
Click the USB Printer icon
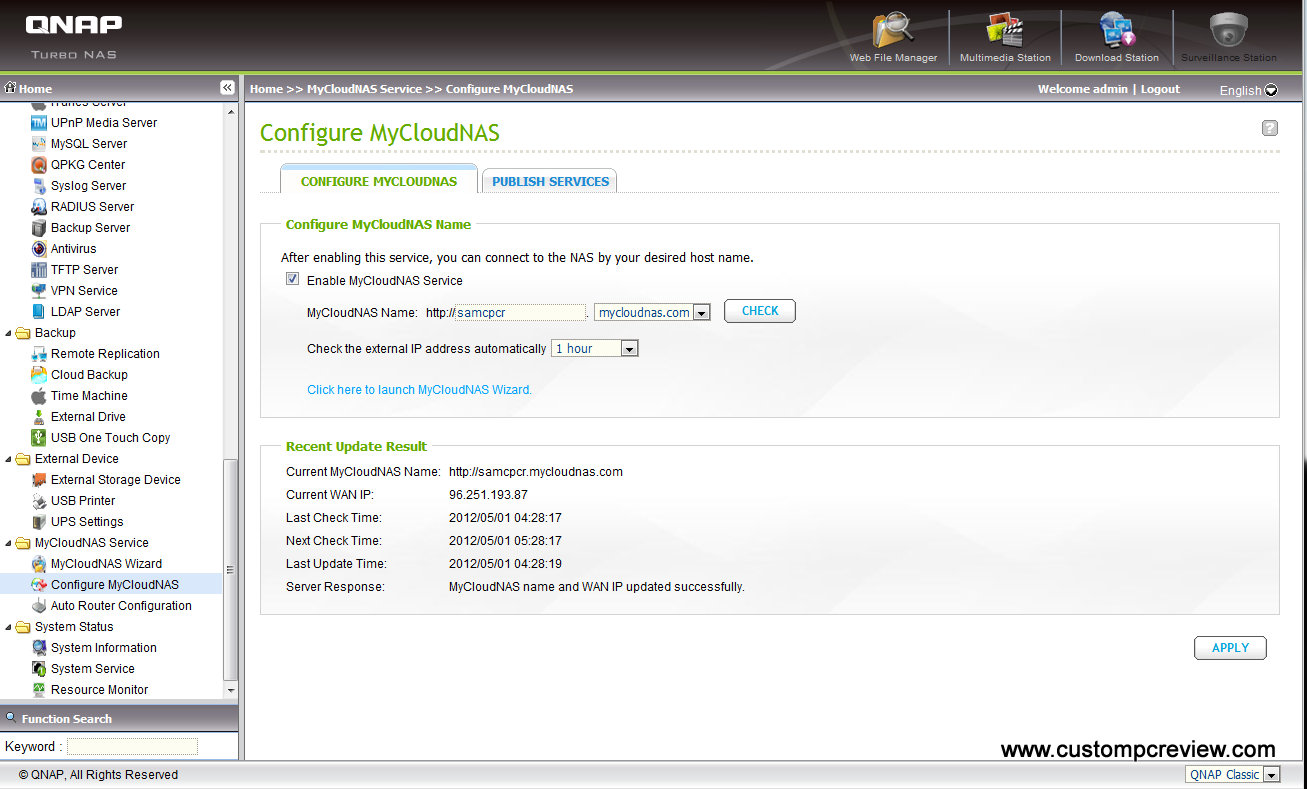tap(39, 501)
